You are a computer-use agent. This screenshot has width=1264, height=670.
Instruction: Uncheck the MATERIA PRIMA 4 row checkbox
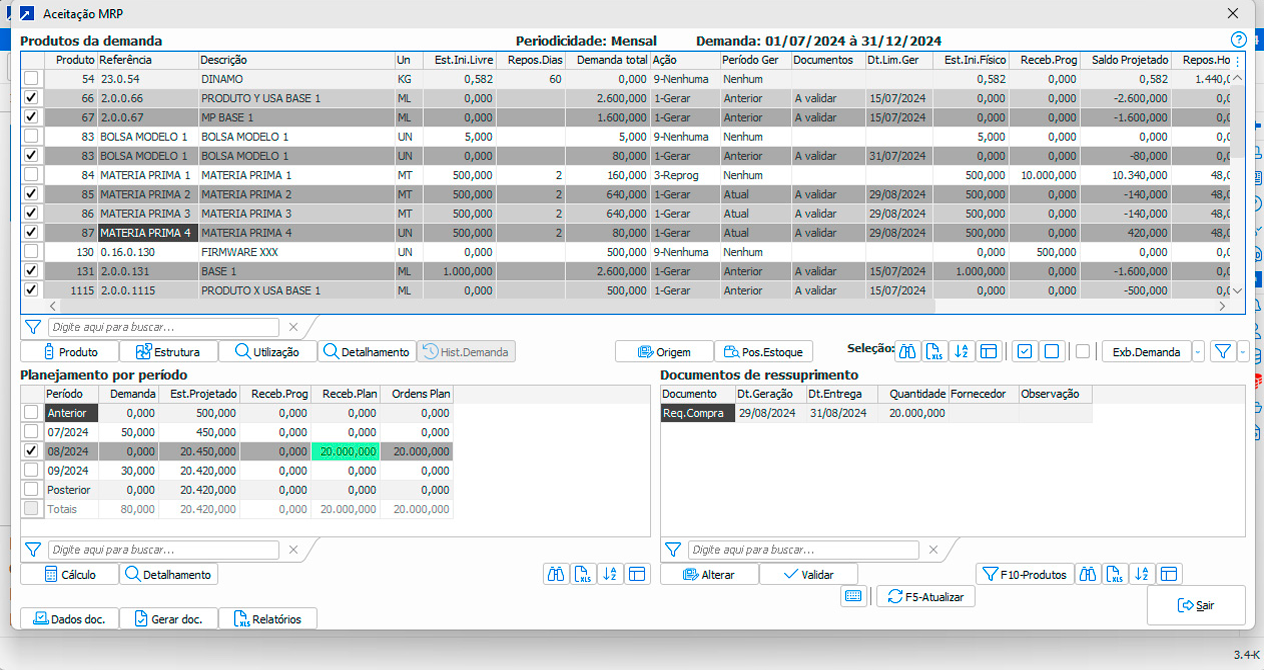click(32, 232)
